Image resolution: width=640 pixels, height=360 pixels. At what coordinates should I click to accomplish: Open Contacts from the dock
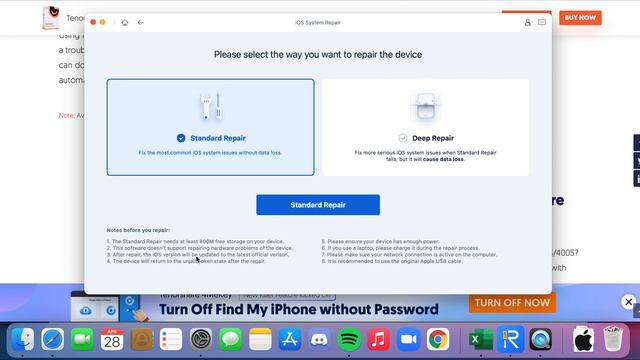142,339
